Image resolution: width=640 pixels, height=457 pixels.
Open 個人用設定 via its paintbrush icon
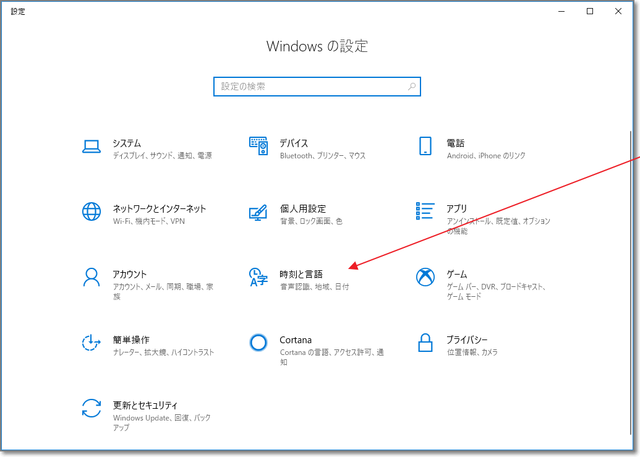pos(258,212)
